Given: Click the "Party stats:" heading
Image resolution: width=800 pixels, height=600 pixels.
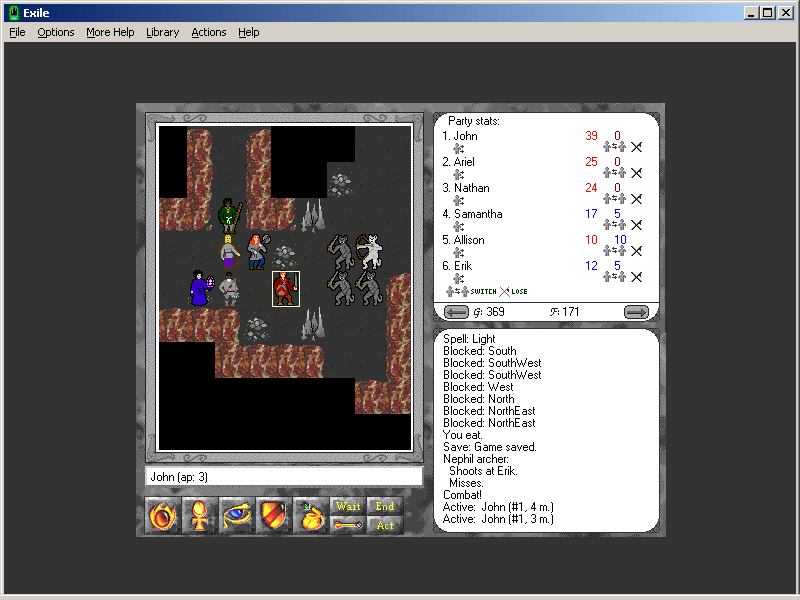Looking at the screenshot, I should (473, 121).
